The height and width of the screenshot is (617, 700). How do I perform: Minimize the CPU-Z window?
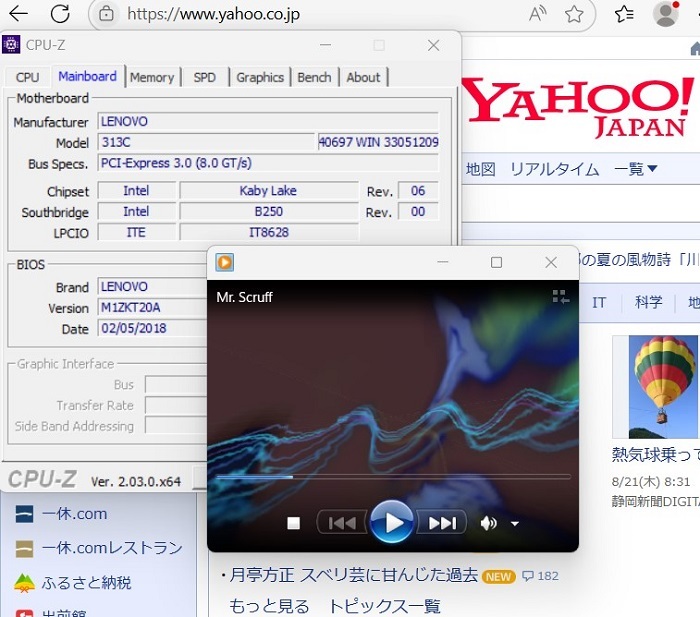(x=325, y=45)
